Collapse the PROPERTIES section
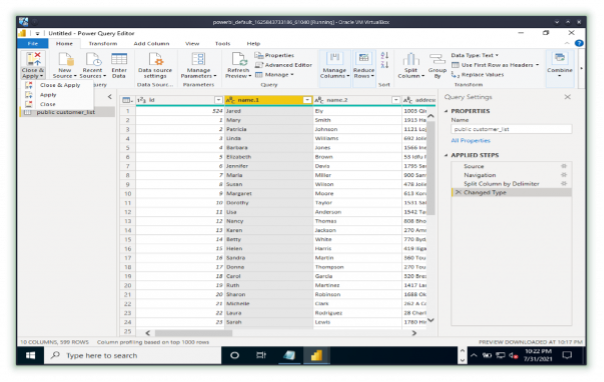Viewport: 604px width, 382px height. click(x=446, y=111)
